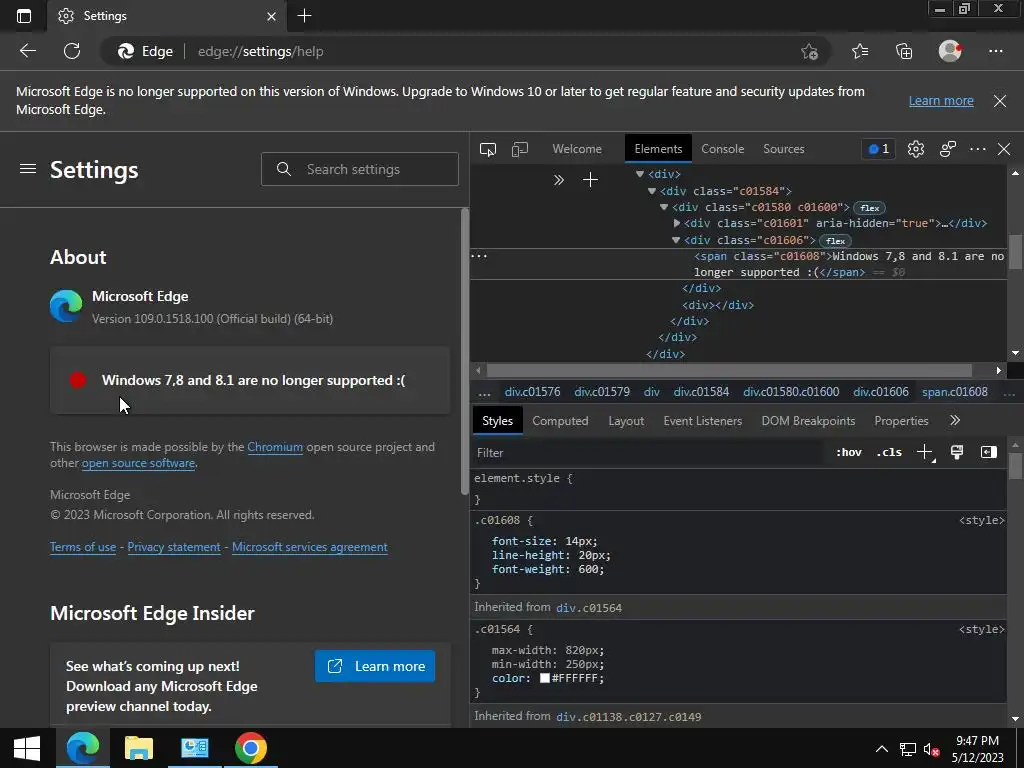Click the blue Learn more Insider button
The height and width of the screenshot is (768, 1024).
(x=375, y=666)
